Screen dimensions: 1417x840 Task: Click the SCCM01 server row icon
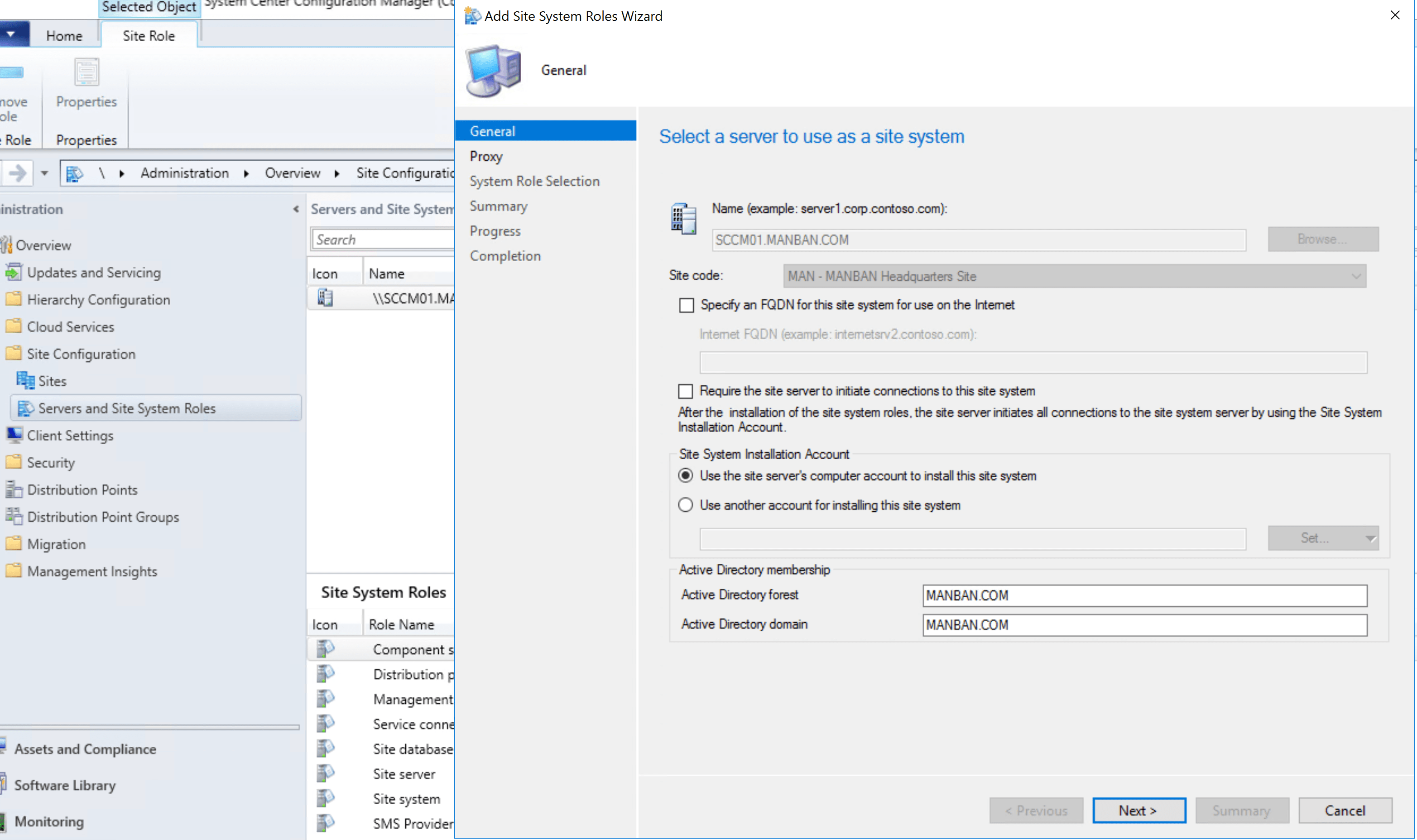coord(326,298)
